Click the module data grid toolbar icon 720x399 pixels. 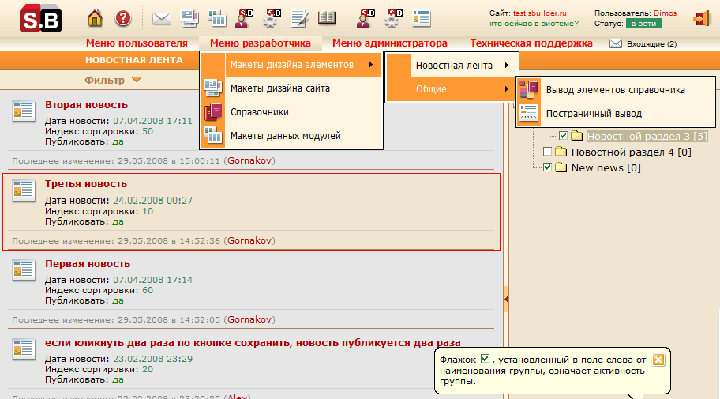pyautogui.click(x=217, y=18)
